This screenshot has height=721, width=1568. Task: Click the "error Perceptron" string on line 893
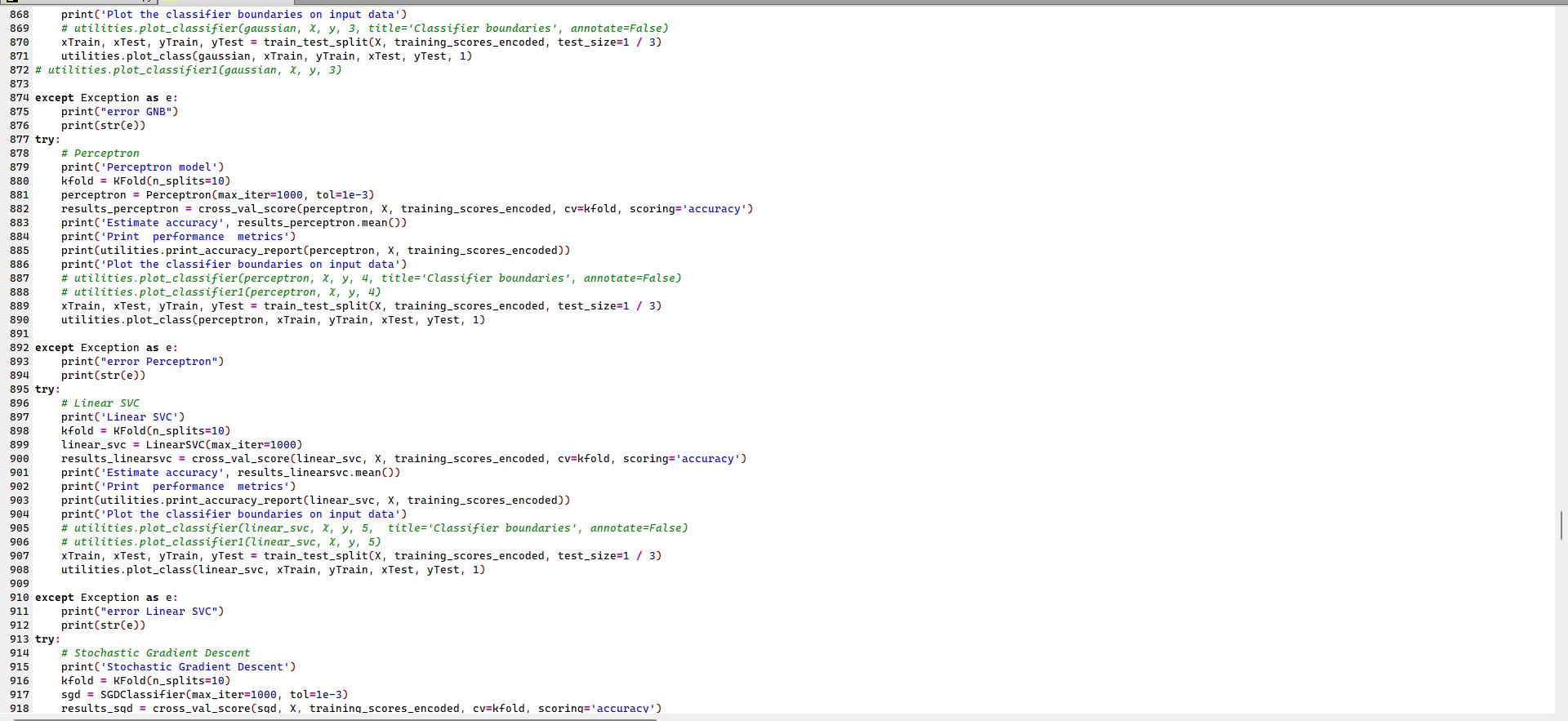(159, 362)
